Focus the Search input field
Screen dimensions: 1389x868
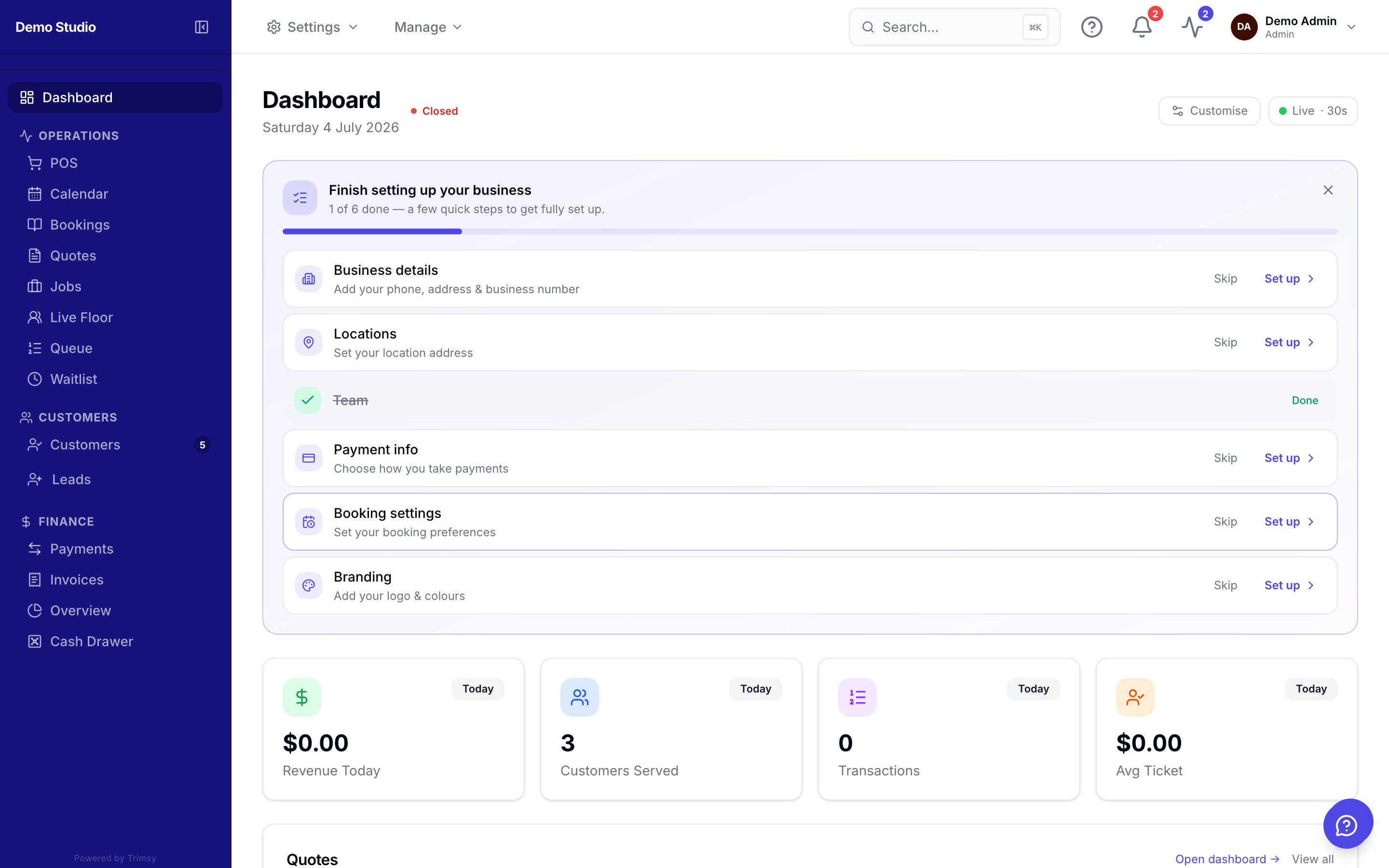(x=954, y=27)
